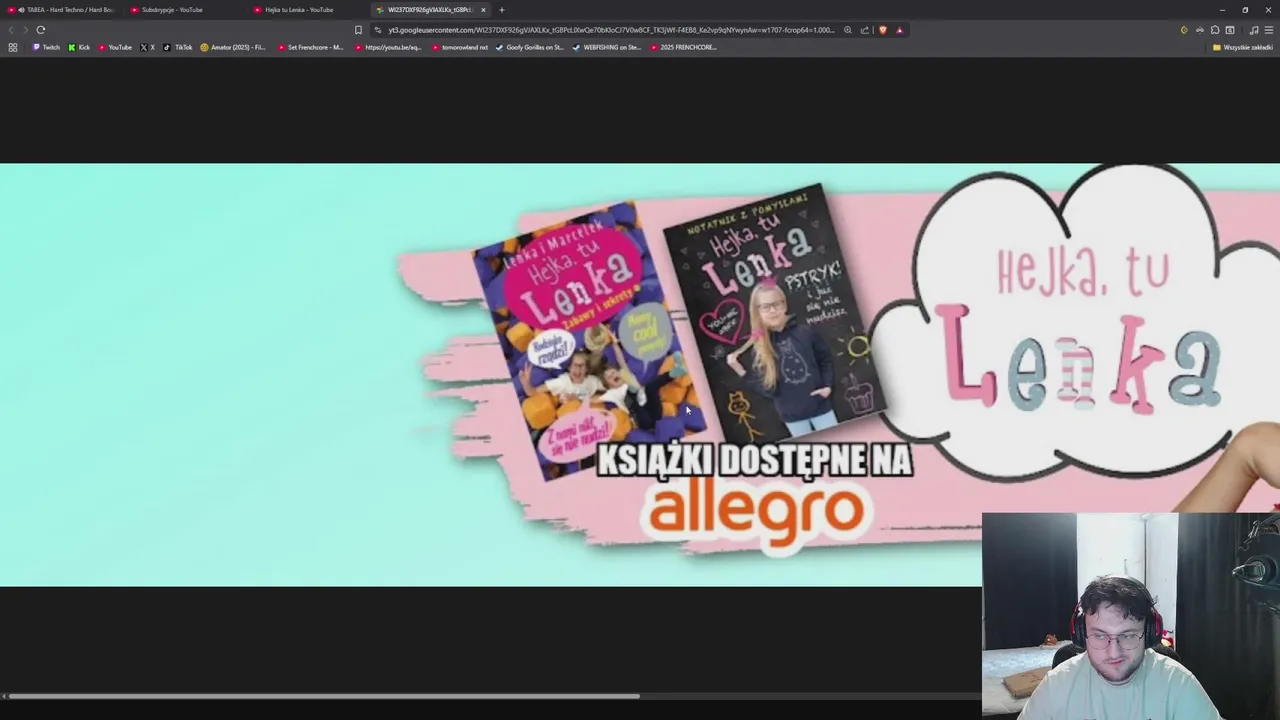Open the https://youtu.be bookmark
Screen dimensions: 1280x720
(x=388, y=47)
